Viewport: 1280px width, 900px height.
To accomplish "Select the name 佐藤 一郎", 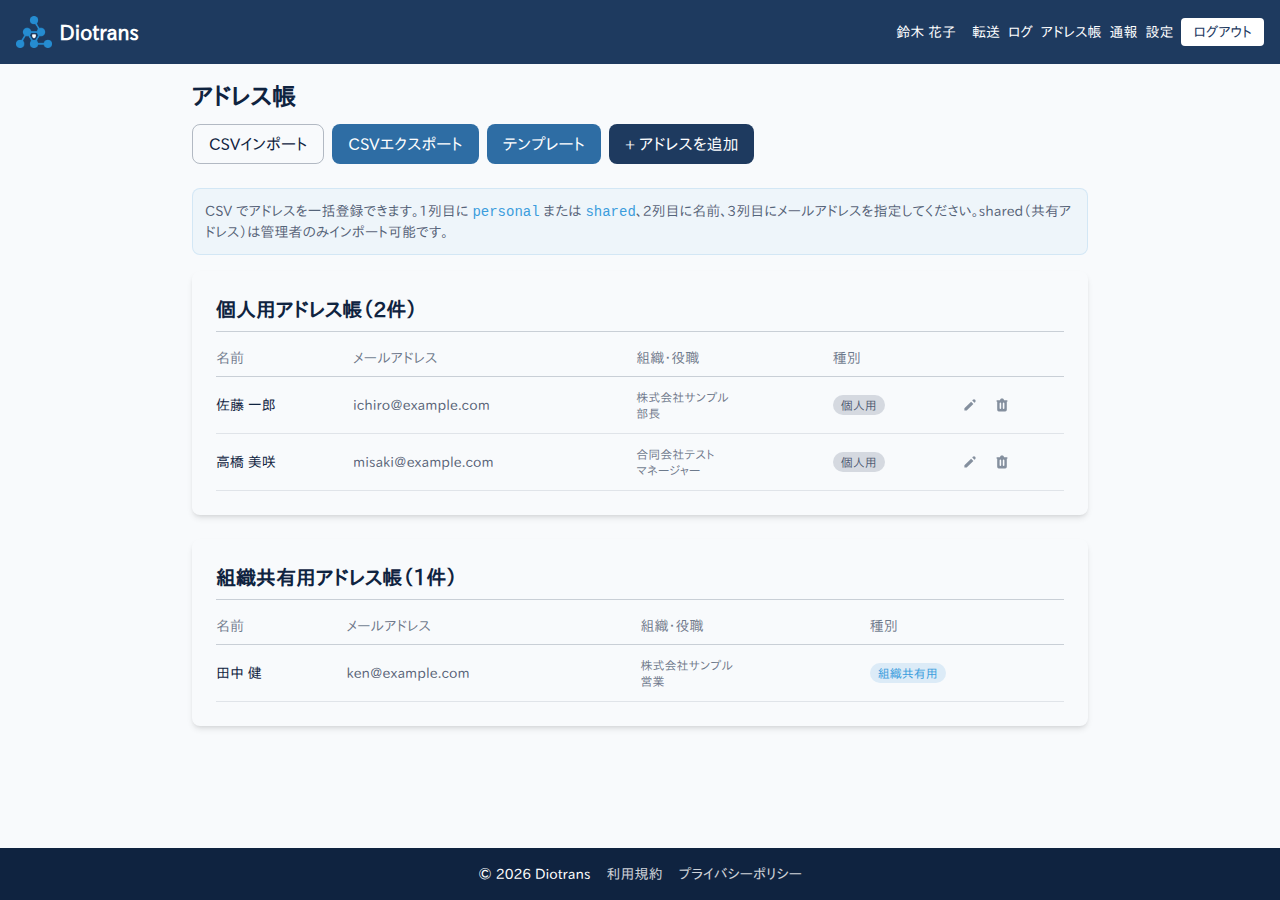I will click(246, 405).
